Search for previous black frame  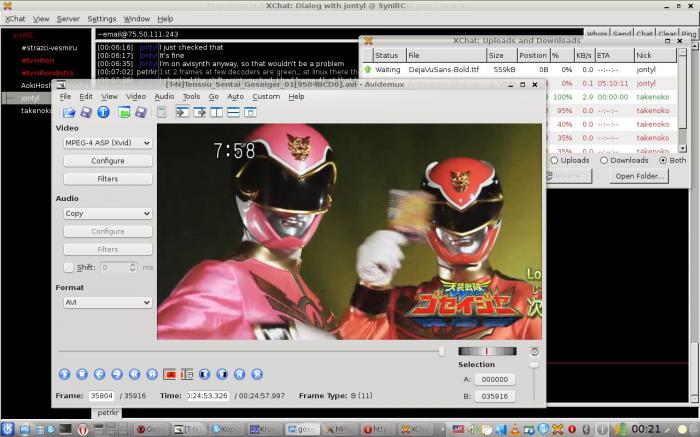(204, 374)
